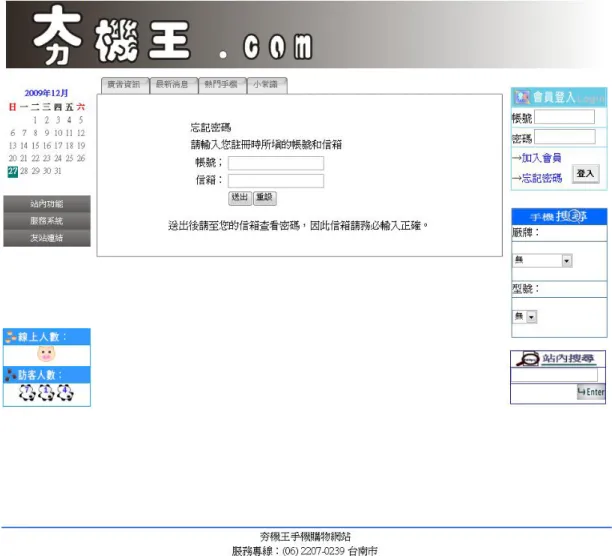Viewport: 612px width, 556px height.
Task: Click the magnifying glass 站內搜尋 icon
Action: (x=528, y=359)
